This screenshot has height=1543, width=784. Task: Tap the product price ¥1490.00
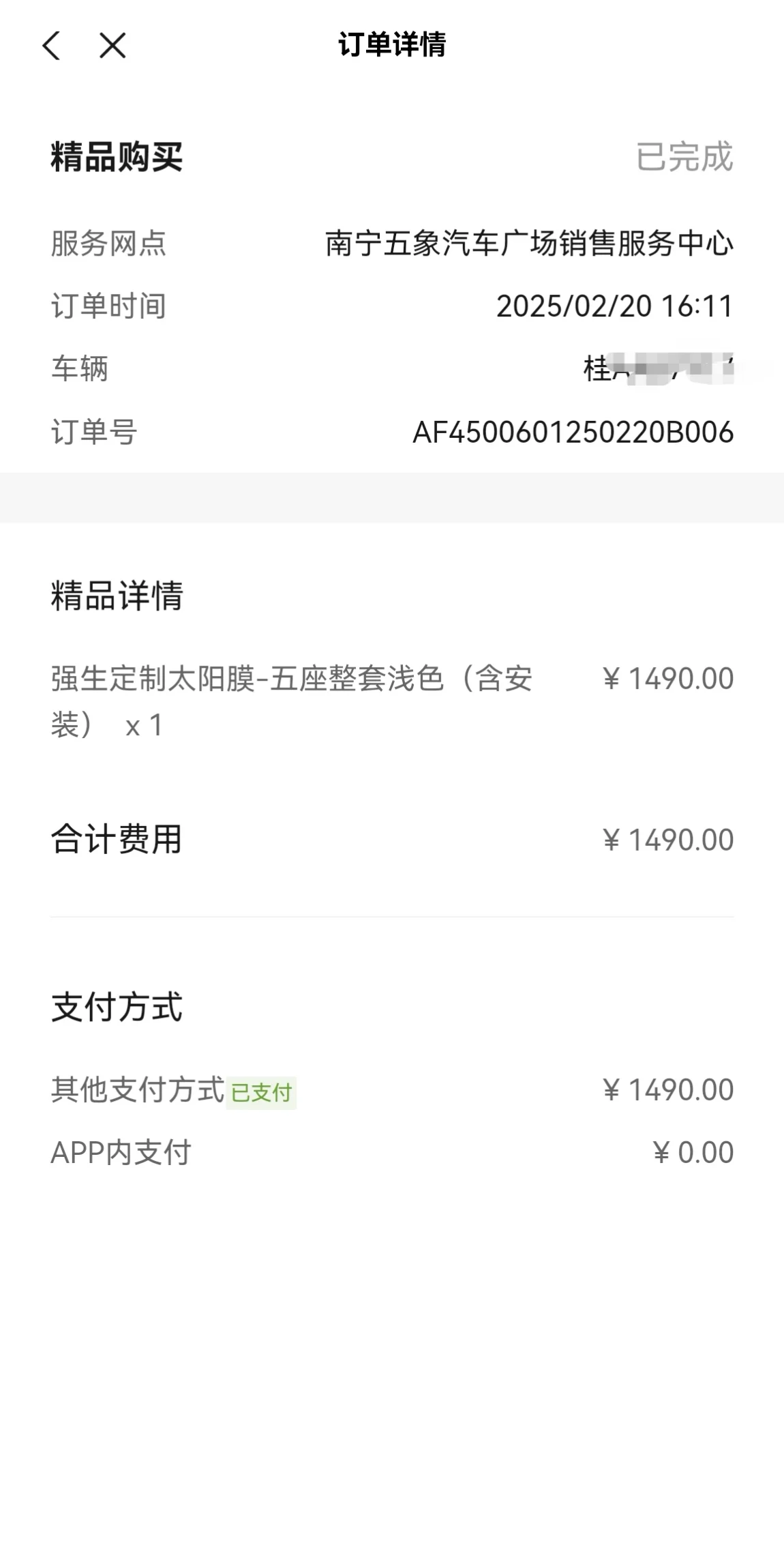pyautogui.click(x=668, y=679)
